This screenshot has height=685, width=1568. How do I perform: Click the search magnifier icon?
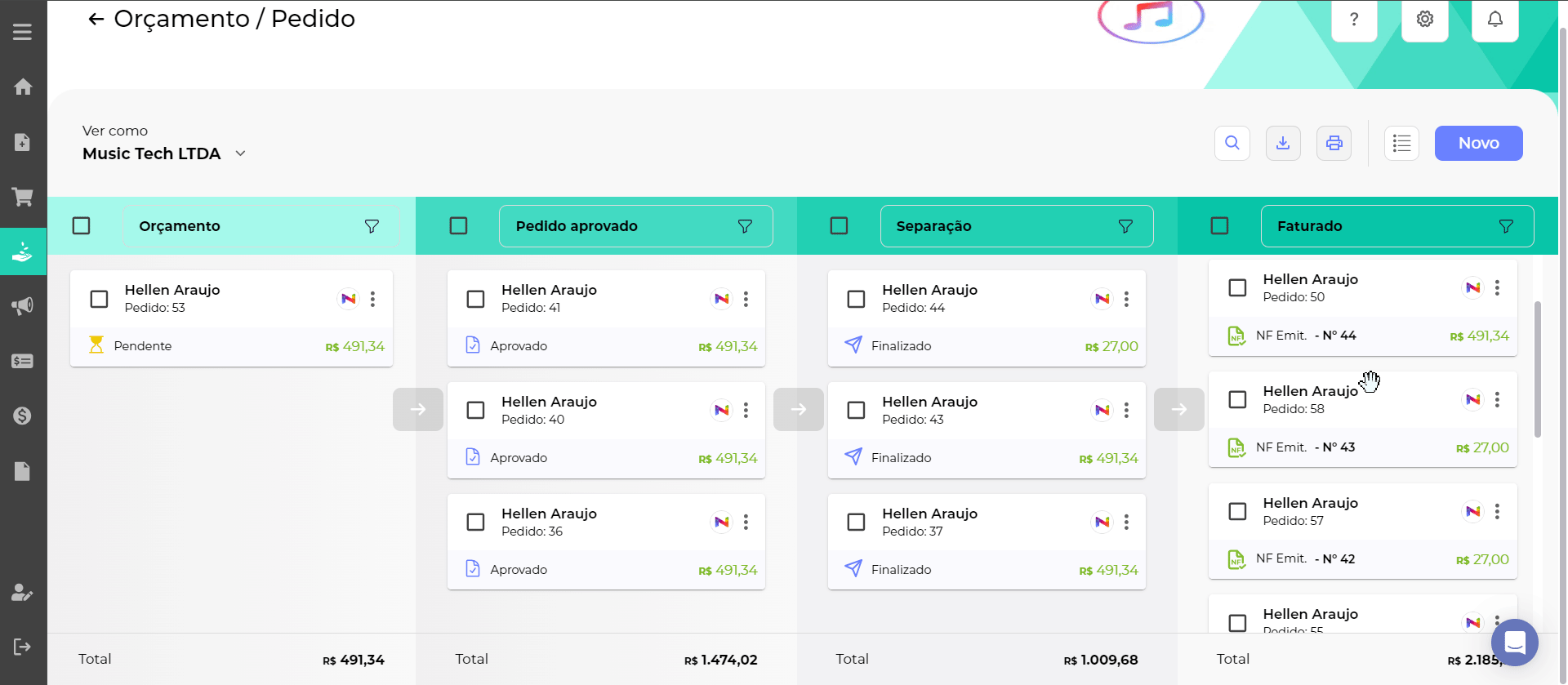point(1232,144)
